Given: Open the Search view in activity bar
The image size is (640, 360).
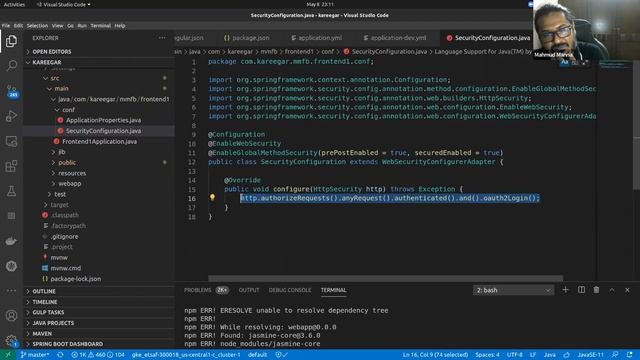Looking at the screenshot, I should [11, 66].
